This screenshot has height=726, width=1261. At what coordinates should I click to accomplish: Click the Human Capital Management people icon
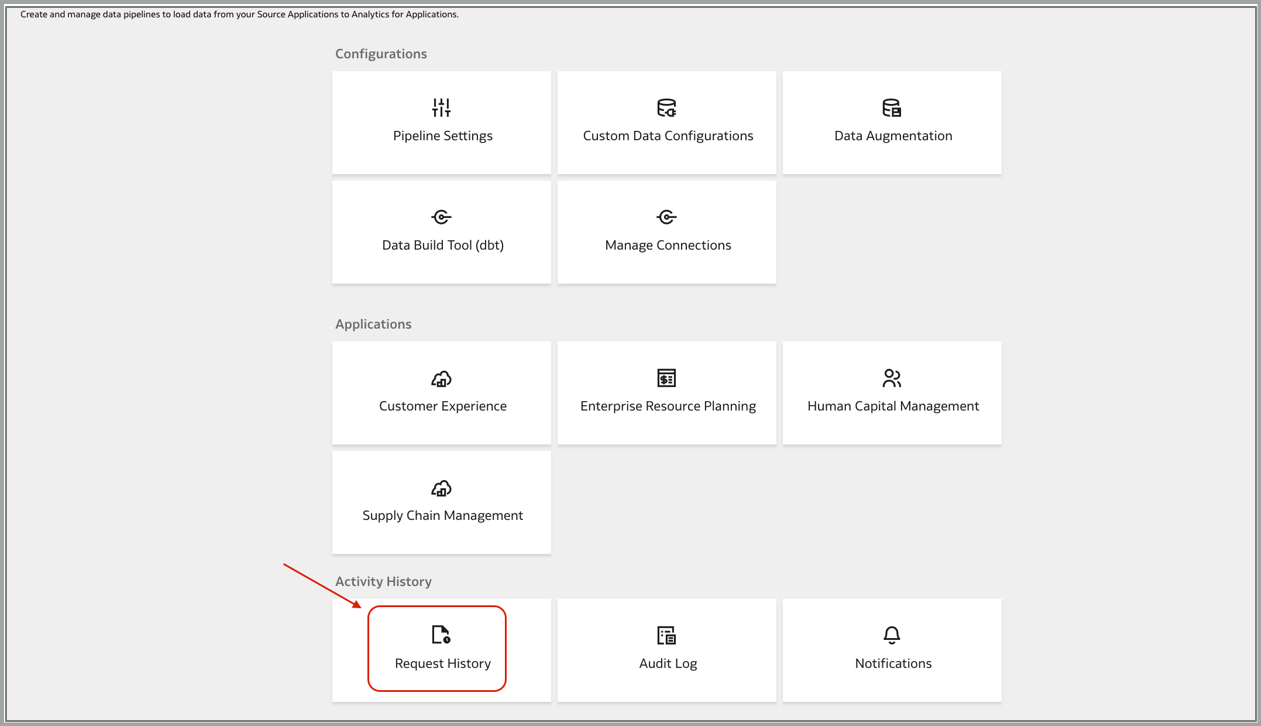[891, 378]
